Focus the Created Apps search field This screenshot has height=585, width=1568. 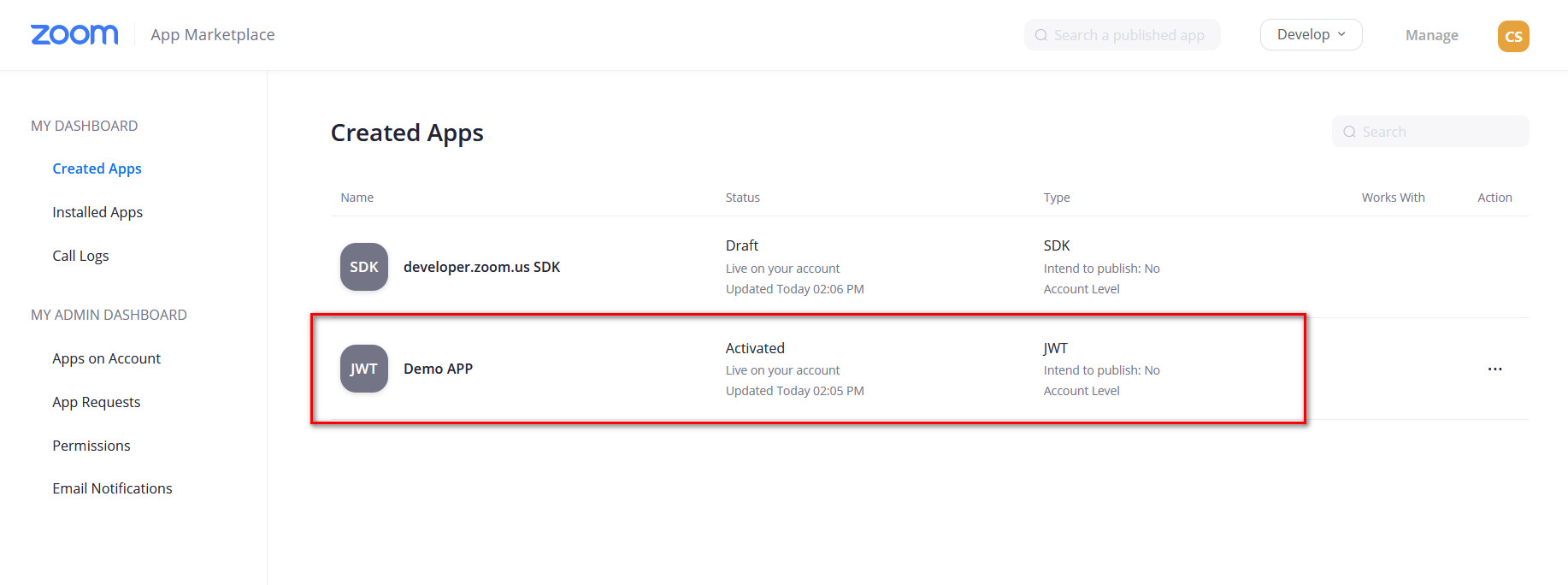point(1430,132)
